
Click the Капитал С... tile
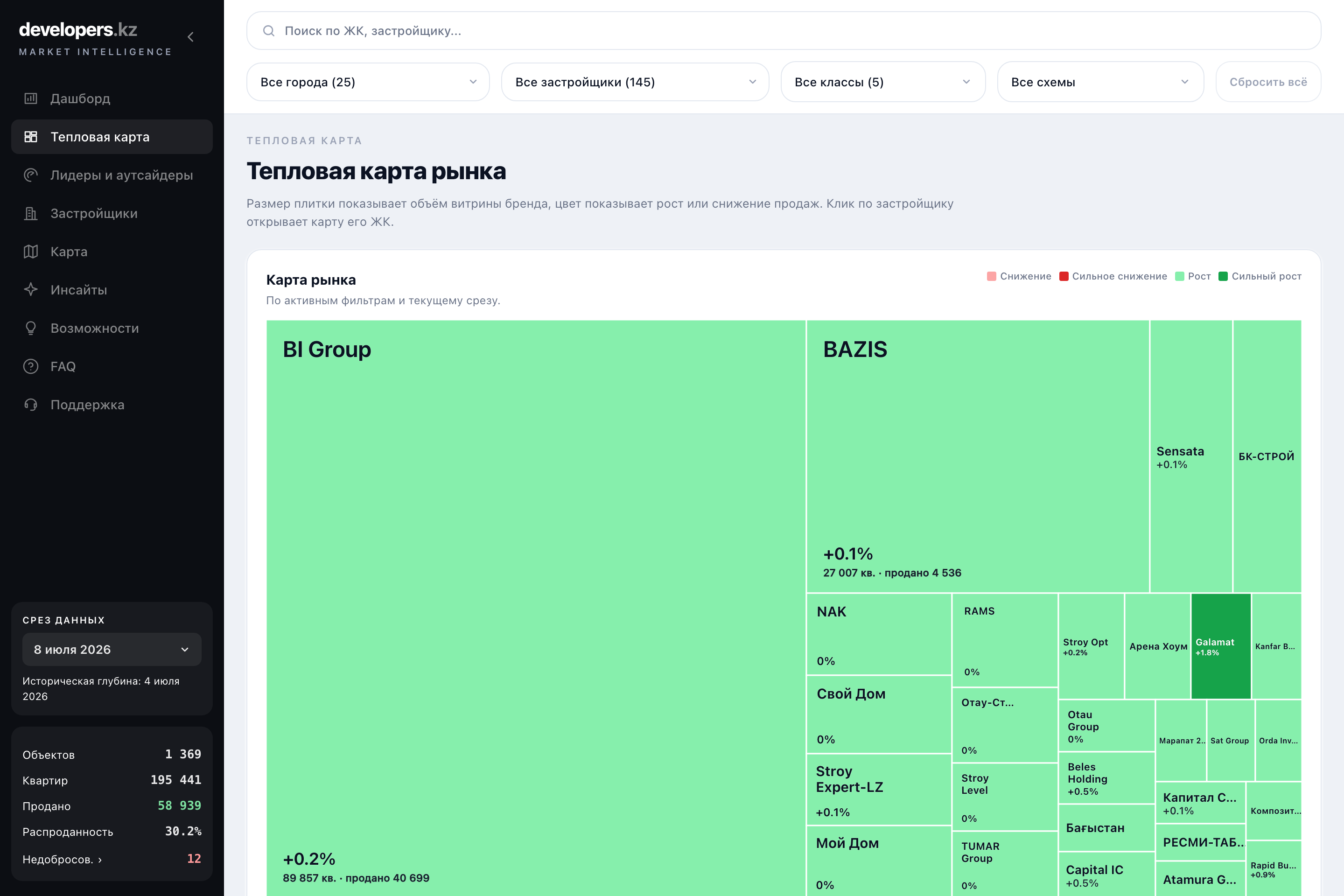pos(1201,803)
